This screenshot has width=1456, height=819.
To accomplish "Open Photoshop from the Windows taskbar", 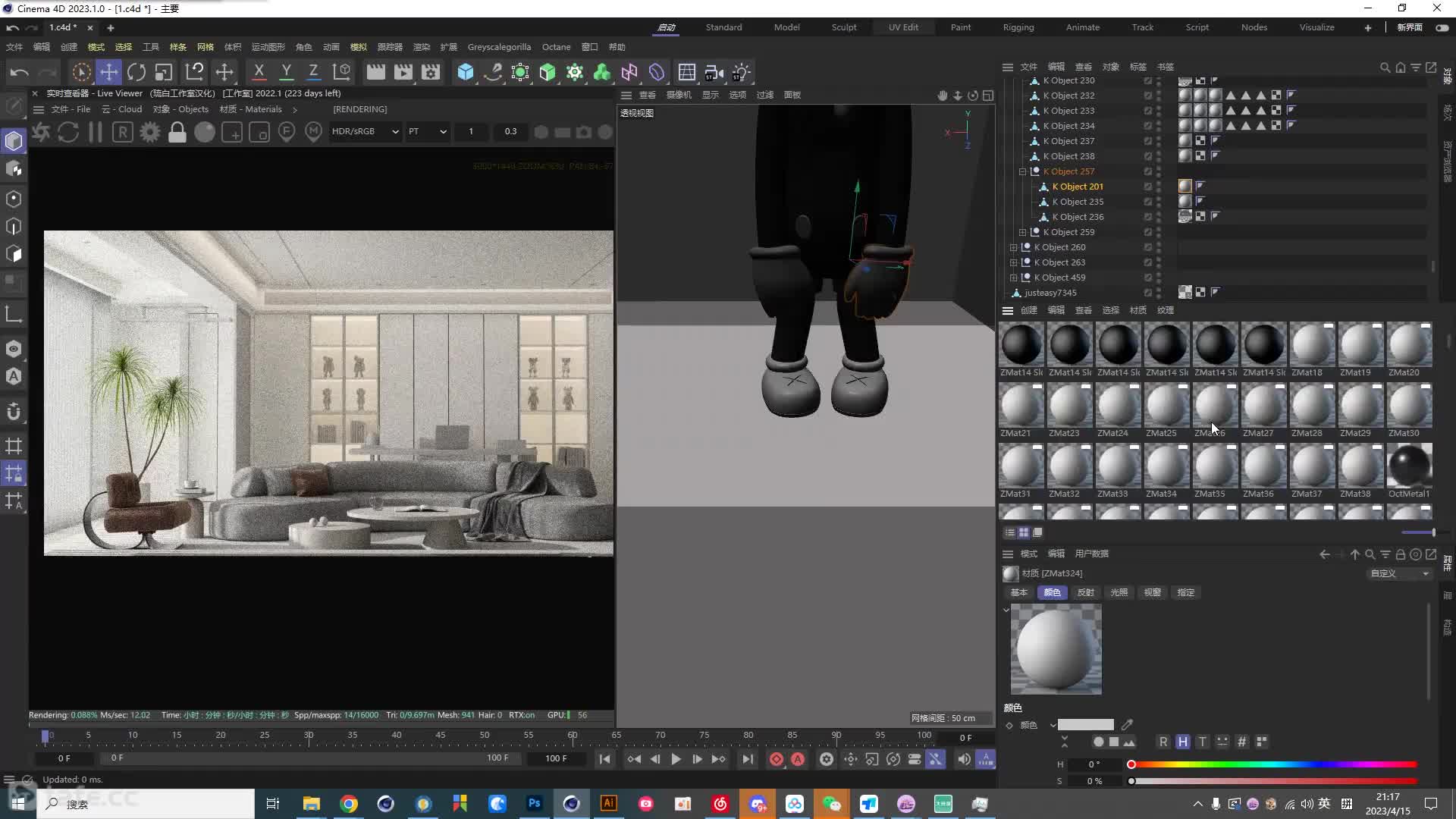I will pyautogui.click(x=535, y=804).
